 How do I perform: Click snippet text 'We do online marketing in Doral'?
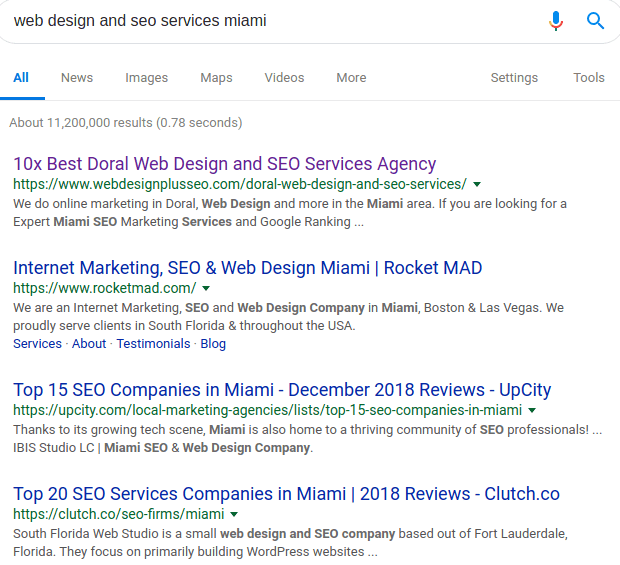105,204
